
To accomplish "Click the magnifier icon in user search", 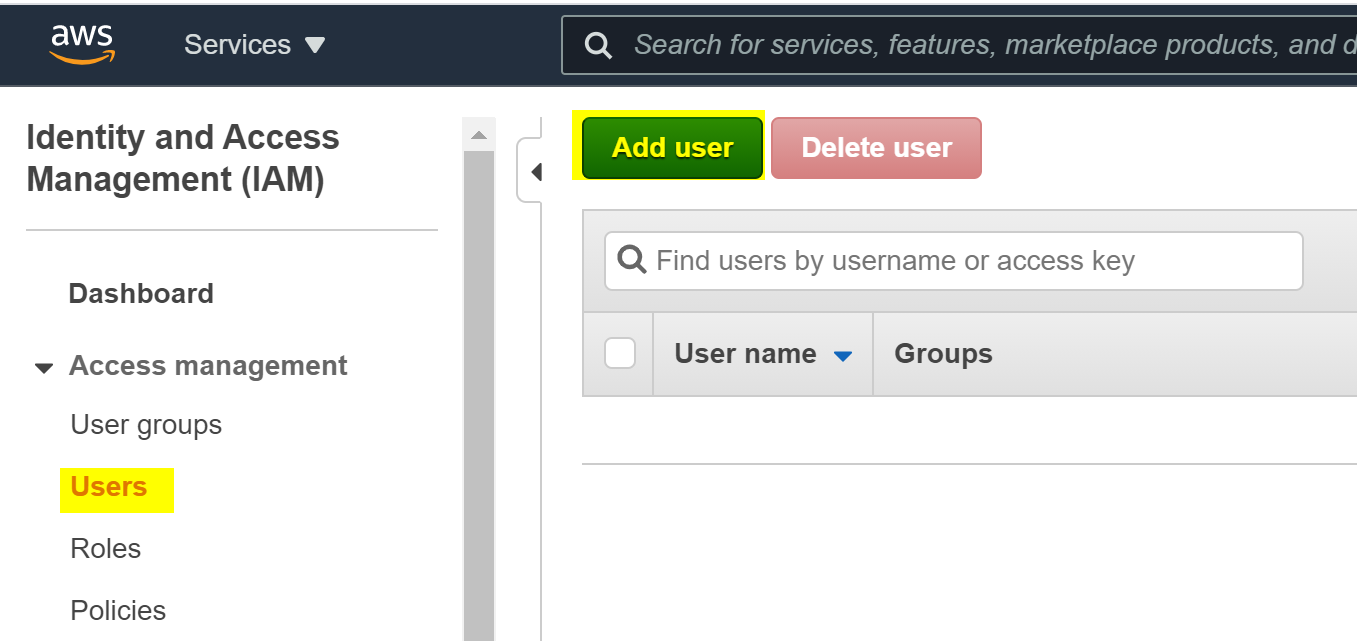I will click(632, 260).
